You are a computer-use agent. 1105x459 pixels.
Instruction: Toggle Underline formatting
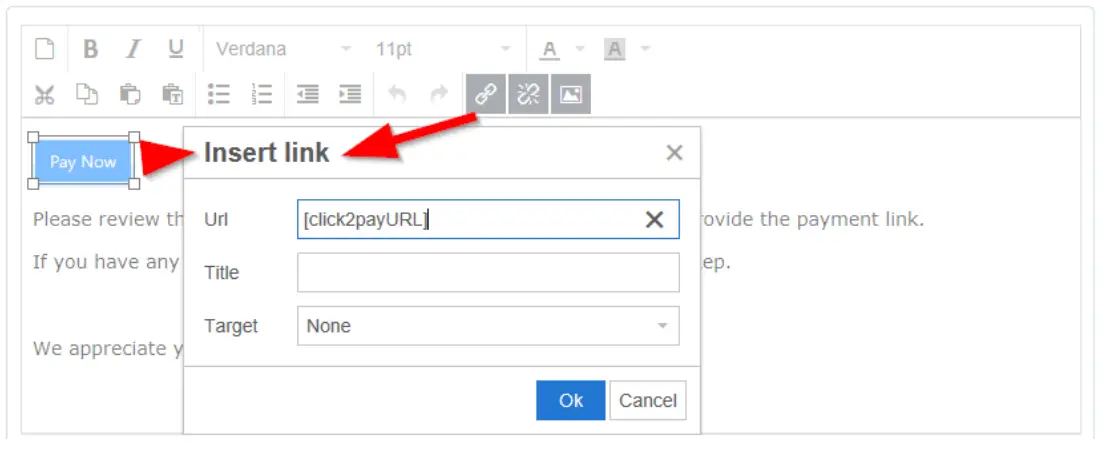175,49
